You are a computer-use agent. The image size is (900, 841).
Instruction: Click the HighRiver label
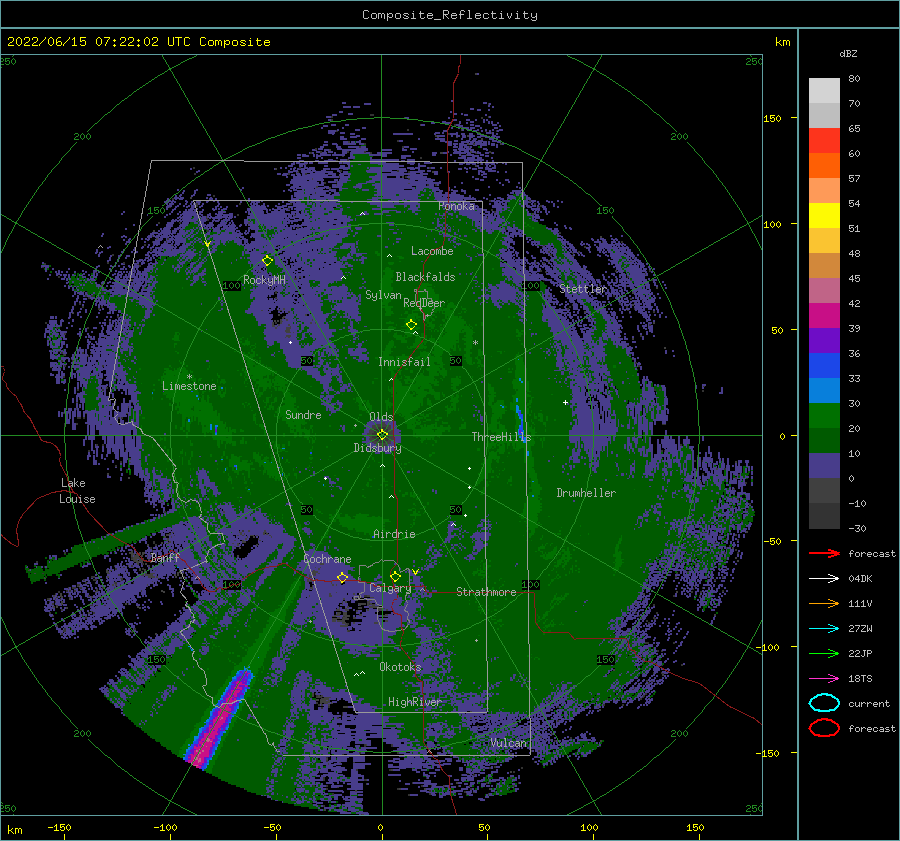tap(414, 702)
